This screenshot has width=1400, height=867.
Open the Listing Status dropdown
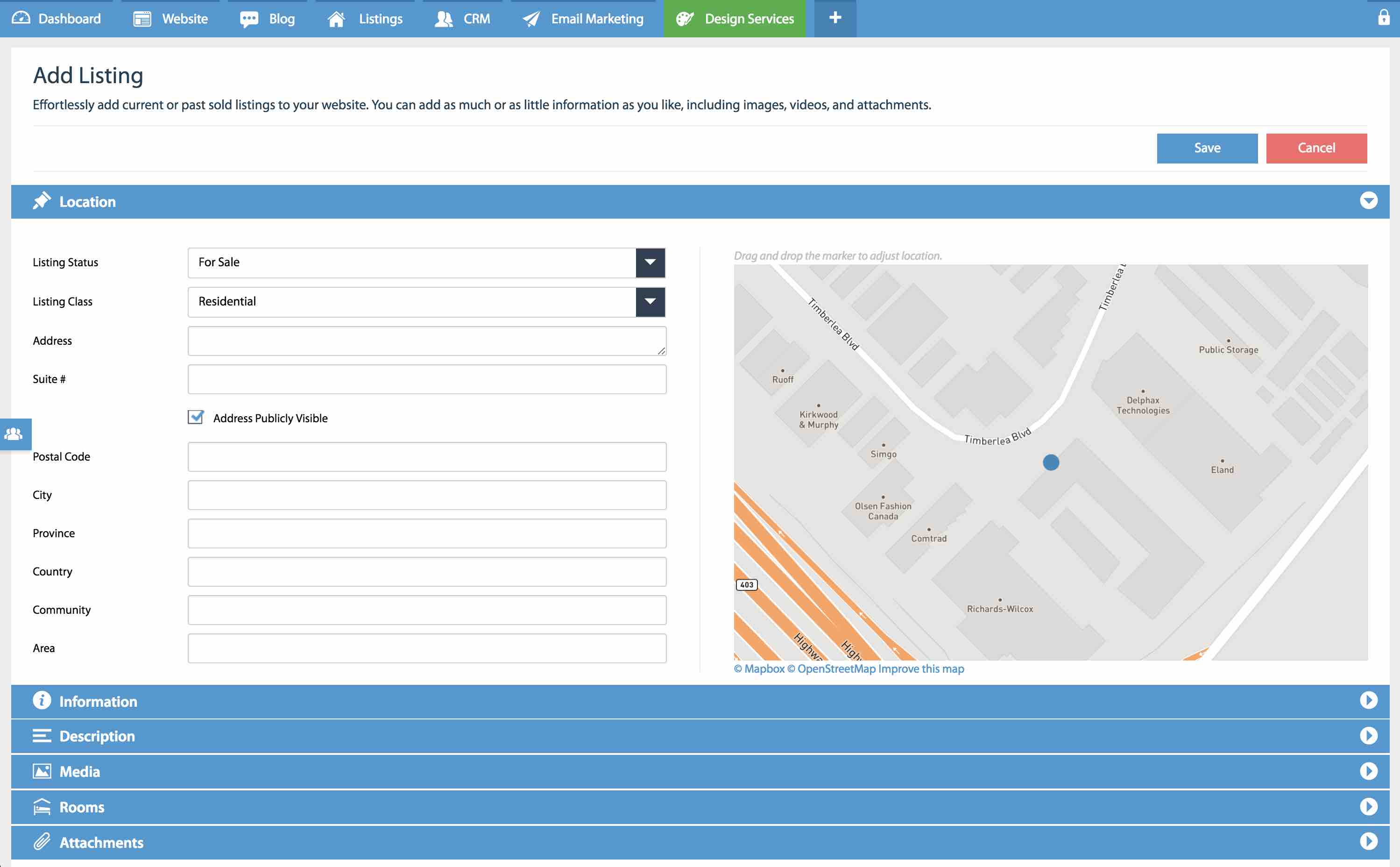click(x=650, y=263)
